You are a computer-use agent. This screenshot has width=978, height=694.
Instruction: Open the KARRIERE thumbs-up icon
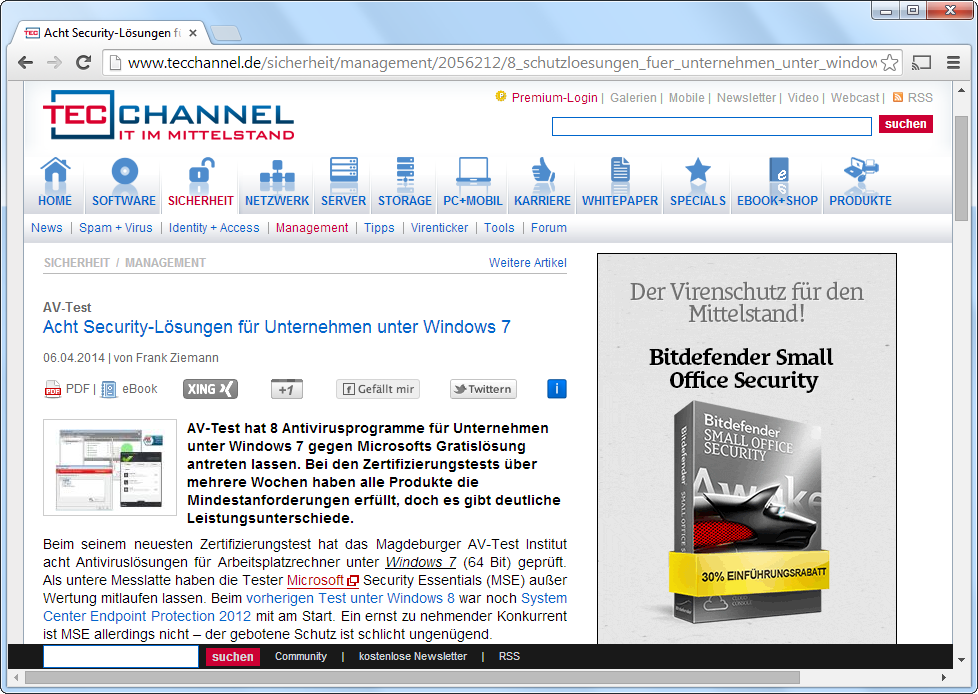click(x=542, y=174)
